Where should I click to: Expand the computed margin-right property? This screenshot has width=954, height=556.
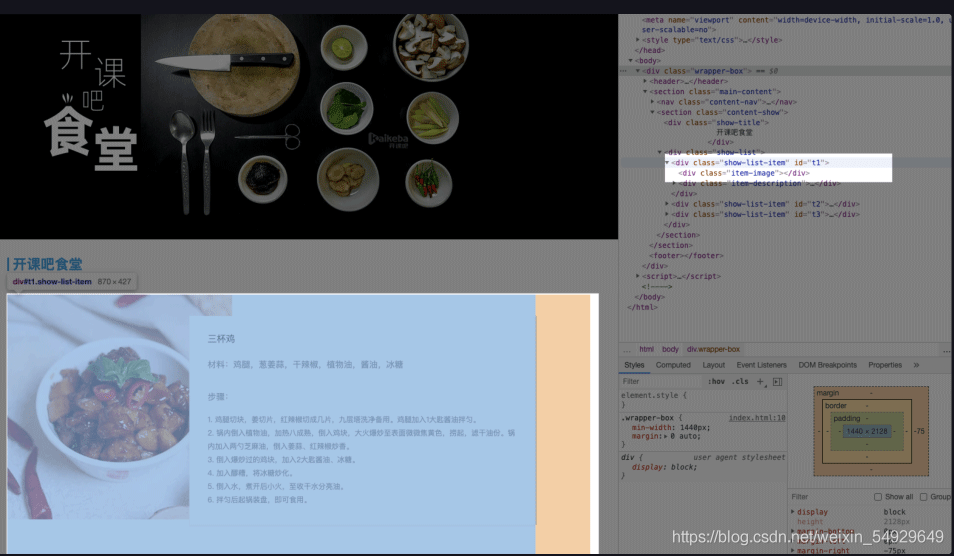tap(793, 551)
